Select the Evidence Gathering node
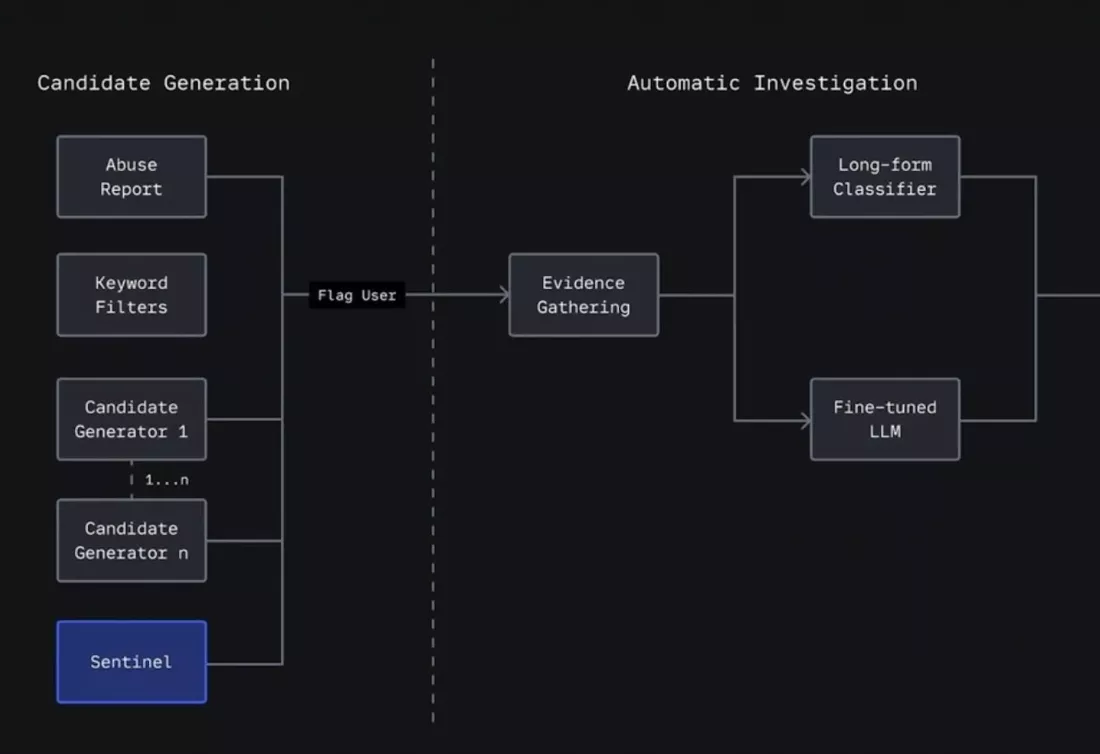The width and height of the screenshot is (1100, 754). click(583, 295)
